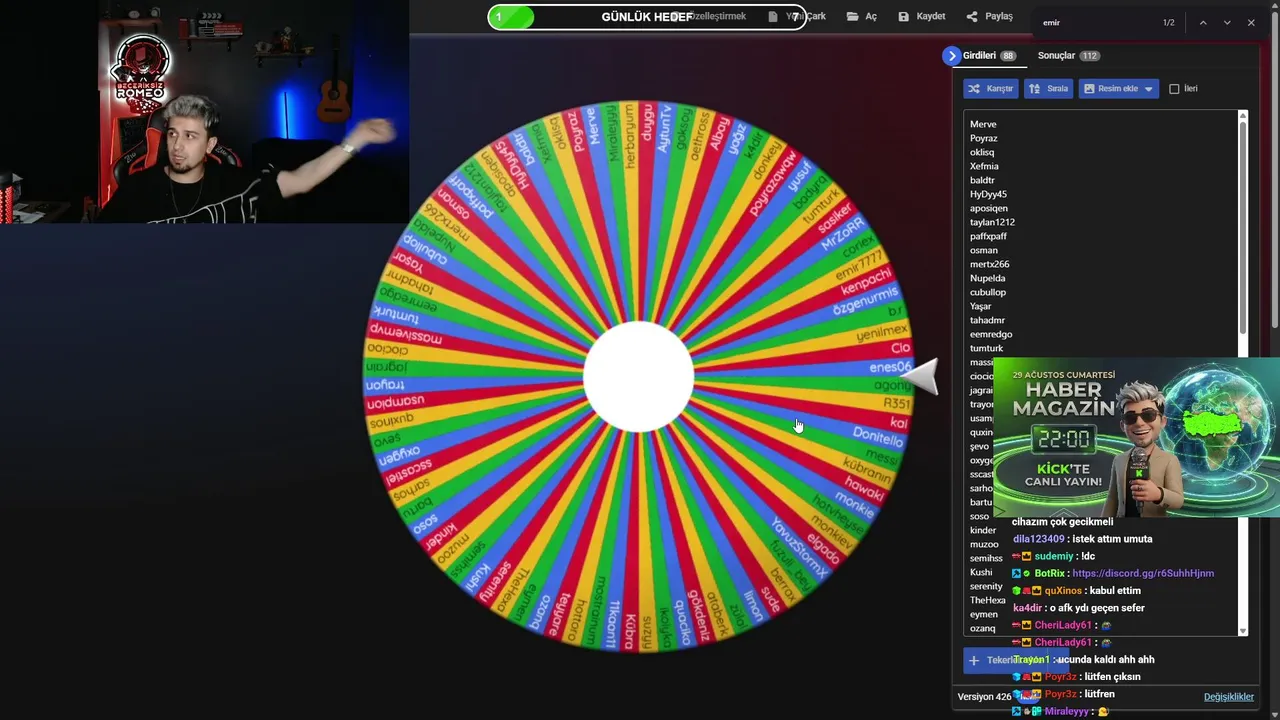Screen dimensions: 1280x720
Task: Create a new wheel with Yeni Çark
Action: pos(797,17)
